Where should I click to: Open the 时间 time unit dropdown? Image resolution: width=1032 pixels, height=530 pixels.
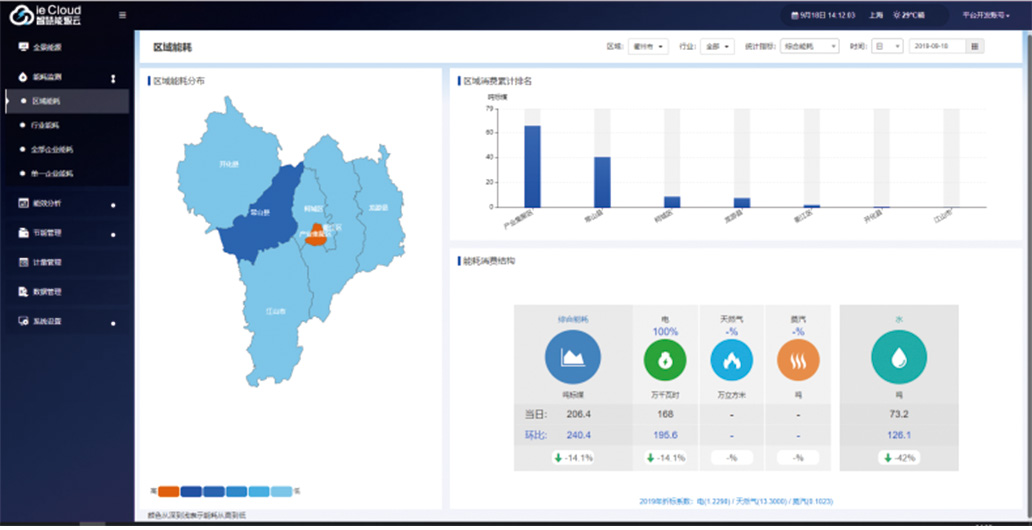click(x=887, y=46)
